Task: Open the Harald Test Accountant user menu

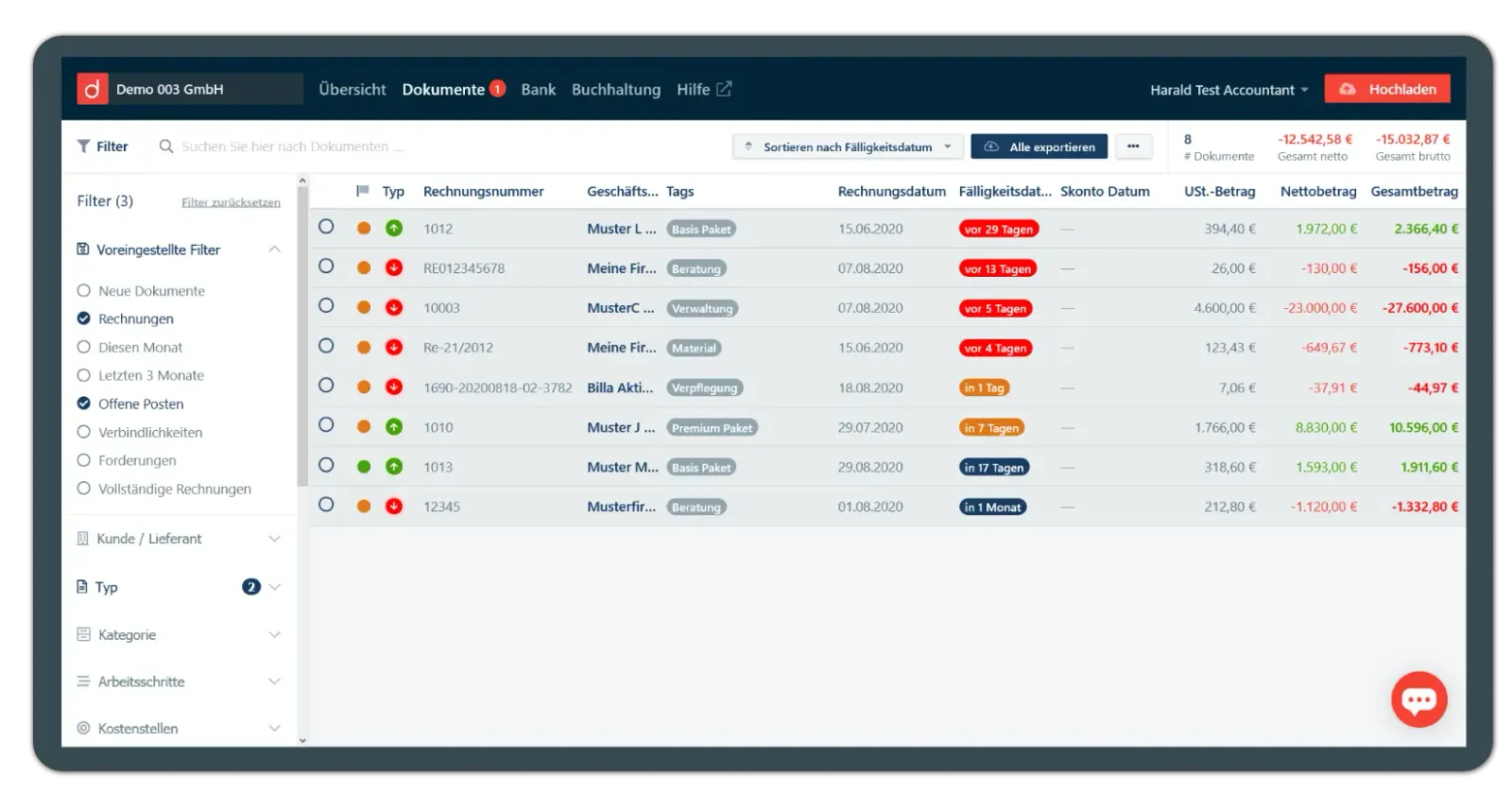Action: click(1228, 90)
